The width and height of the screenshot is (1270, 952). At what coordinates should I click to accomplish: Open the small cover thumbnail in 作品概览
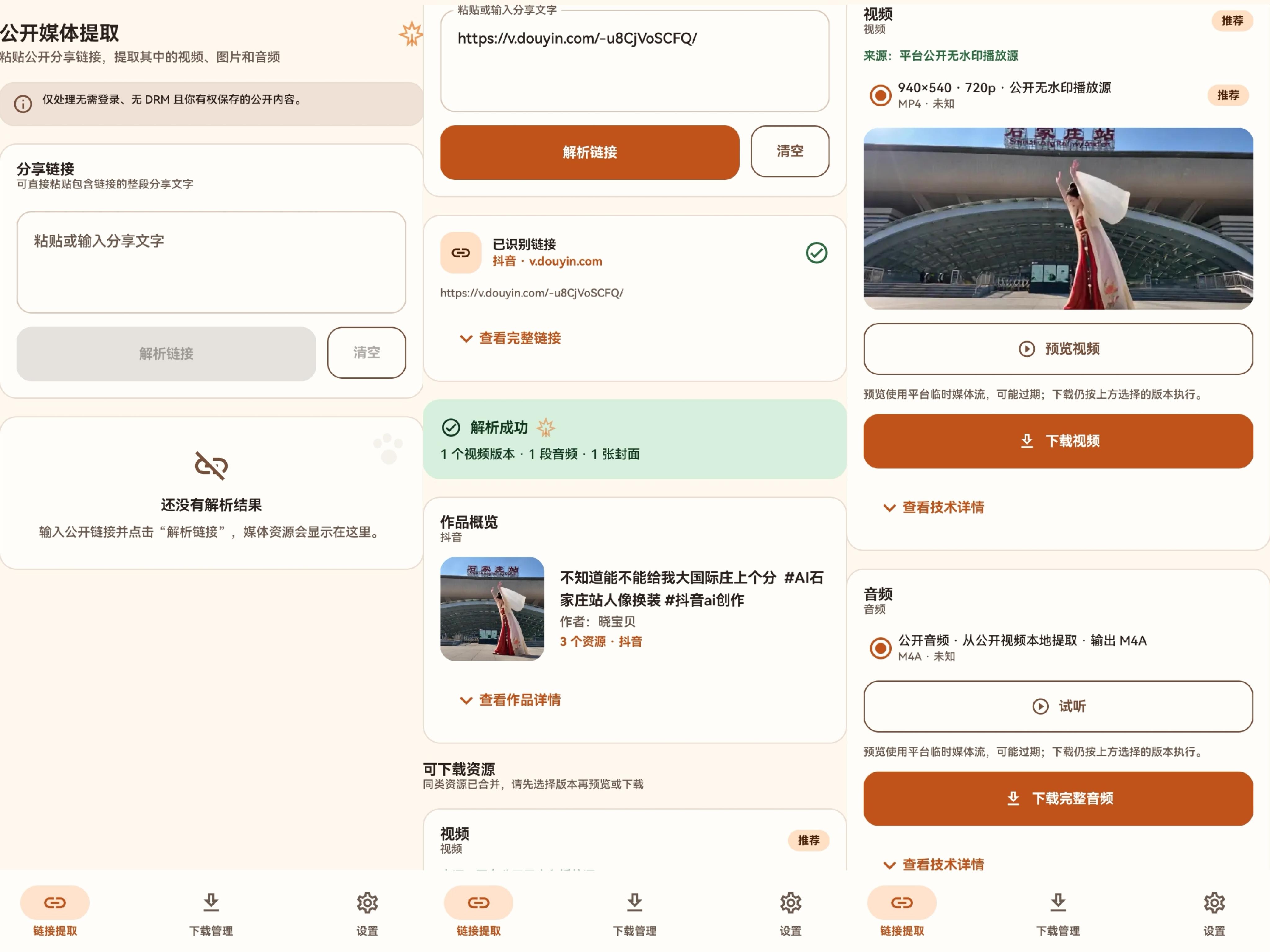(492, 609)
